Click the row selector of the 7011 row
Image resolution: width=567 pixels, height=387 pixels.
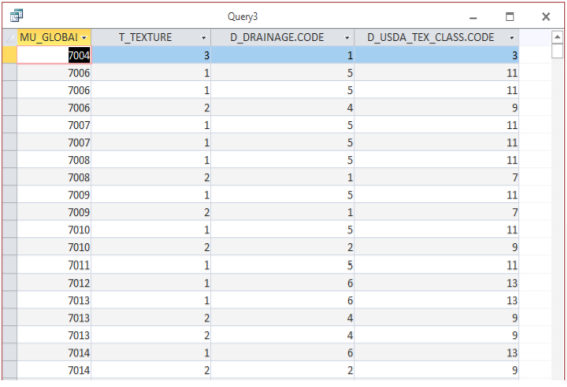[x=10, y=265]
